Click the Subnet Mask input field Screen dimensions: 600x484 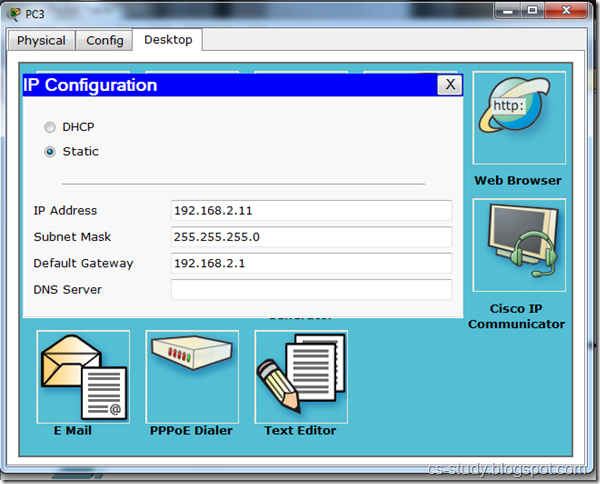coord(311,237)
